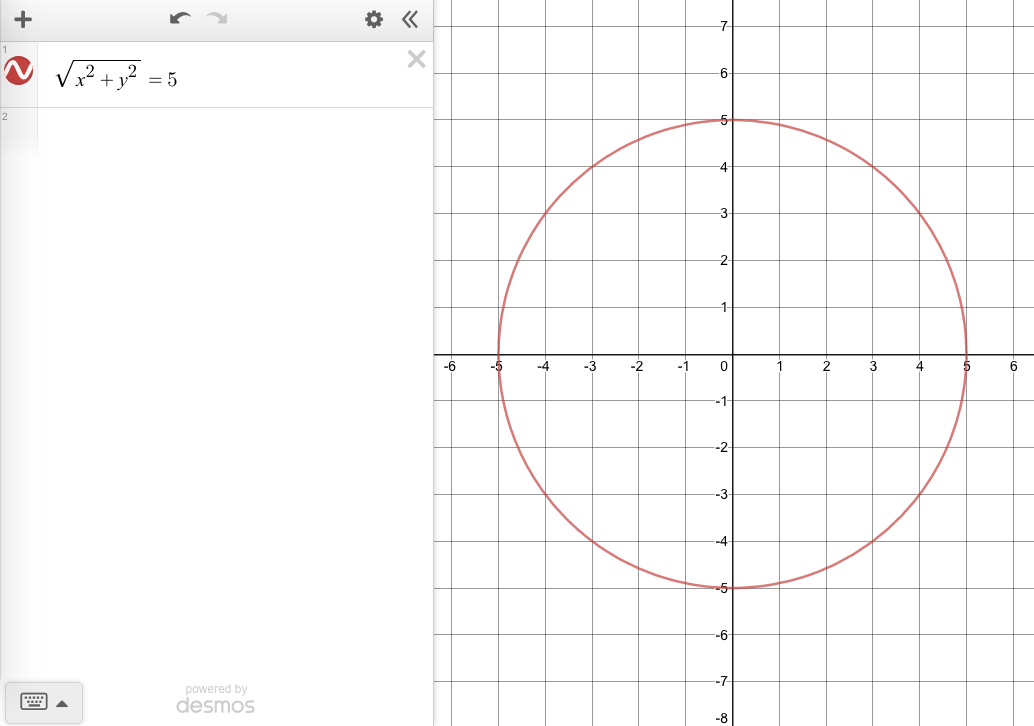Click the origin of the graph
Image resolution: width=1034 pixels, height=726 pixels.
(733, 354)
